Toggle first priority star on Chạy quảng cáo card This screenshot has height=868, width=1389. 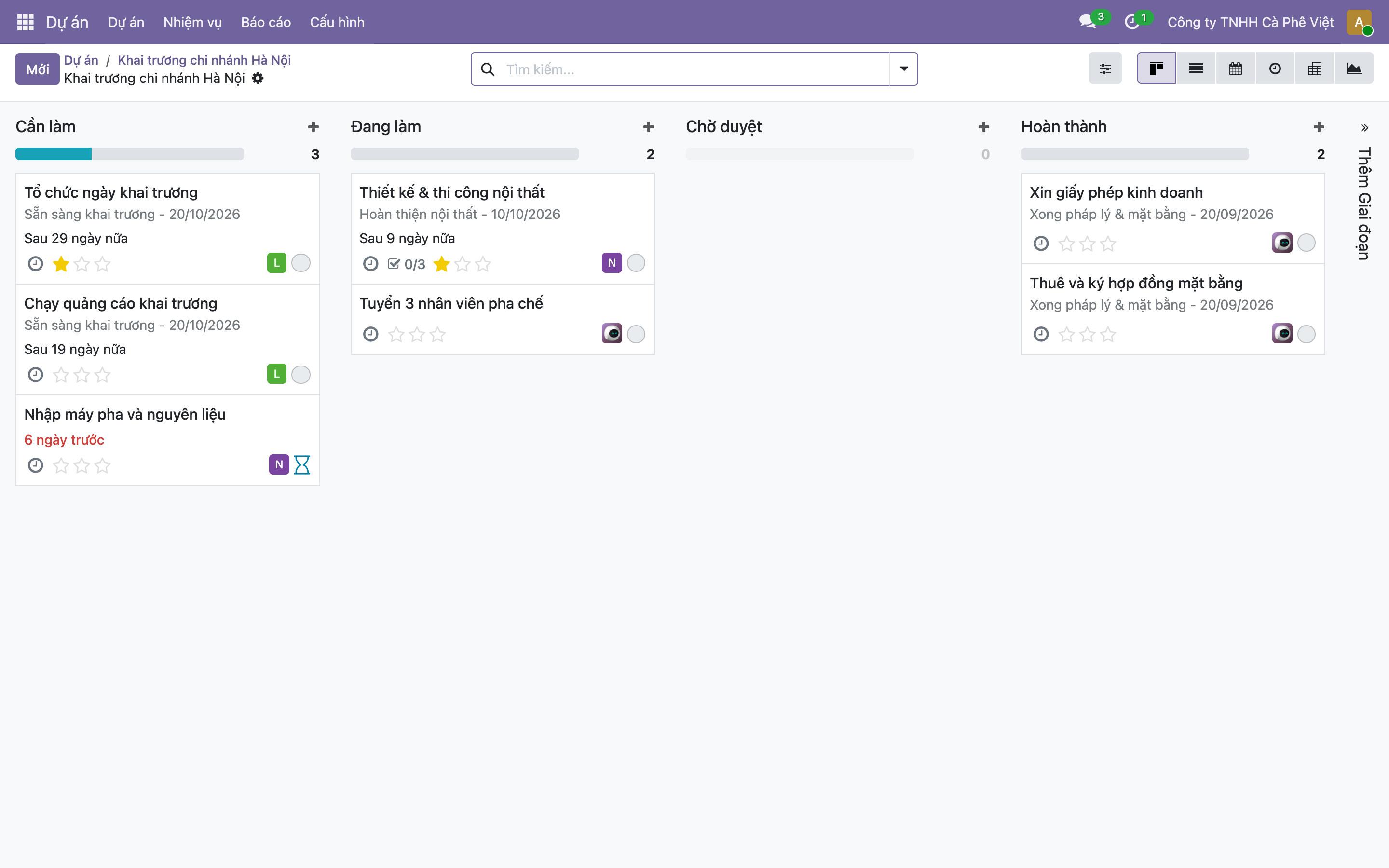[x=61, y=375]
